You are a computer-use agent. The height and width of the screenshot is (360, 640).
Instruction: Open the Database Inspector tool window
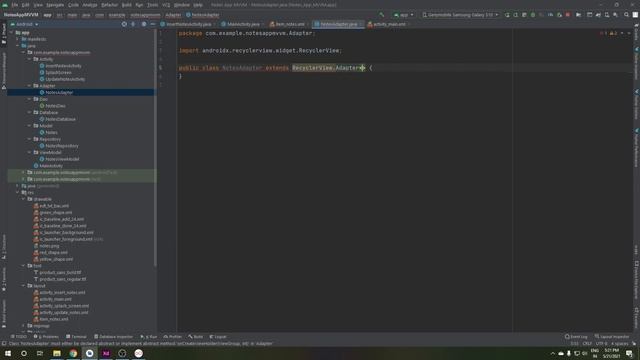(x=113, y=337)
